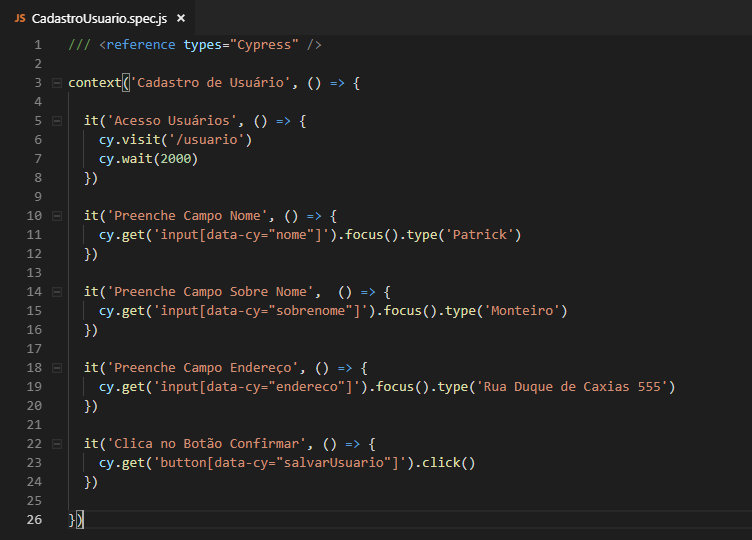The image size is (752, 540).
Task: Fold the 'Preenche Campo Nome' test block
Action: (56, 216)
